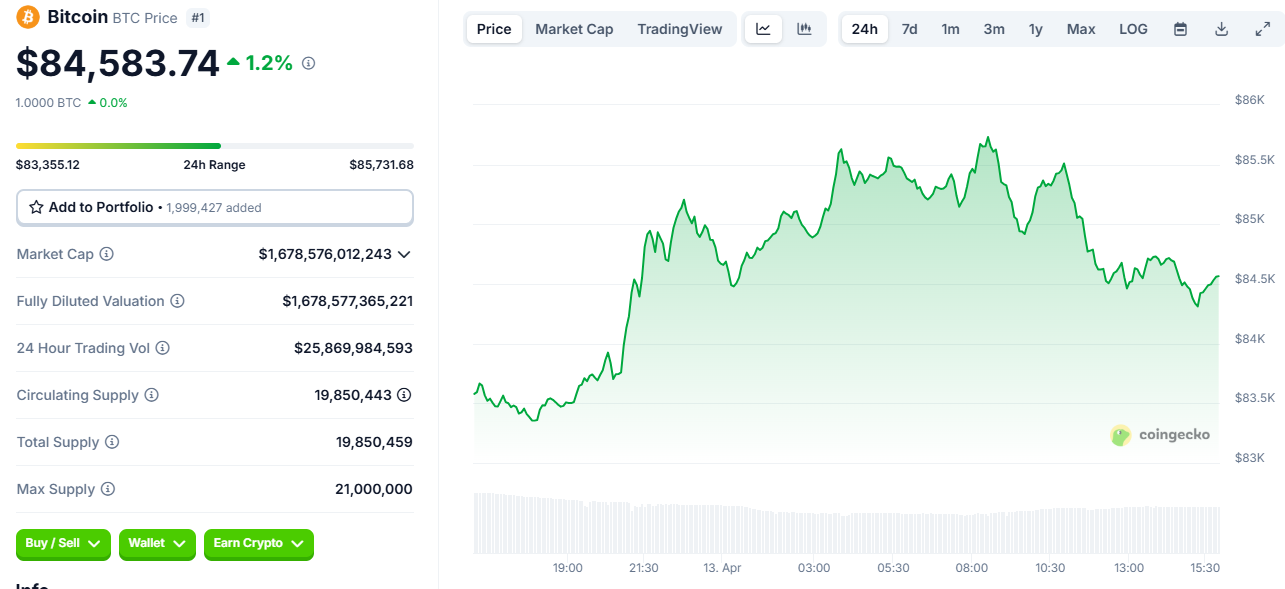Switch to candlestick chart icon
This screenshot has width=1285, height=589.
click(x=804, y=29)
